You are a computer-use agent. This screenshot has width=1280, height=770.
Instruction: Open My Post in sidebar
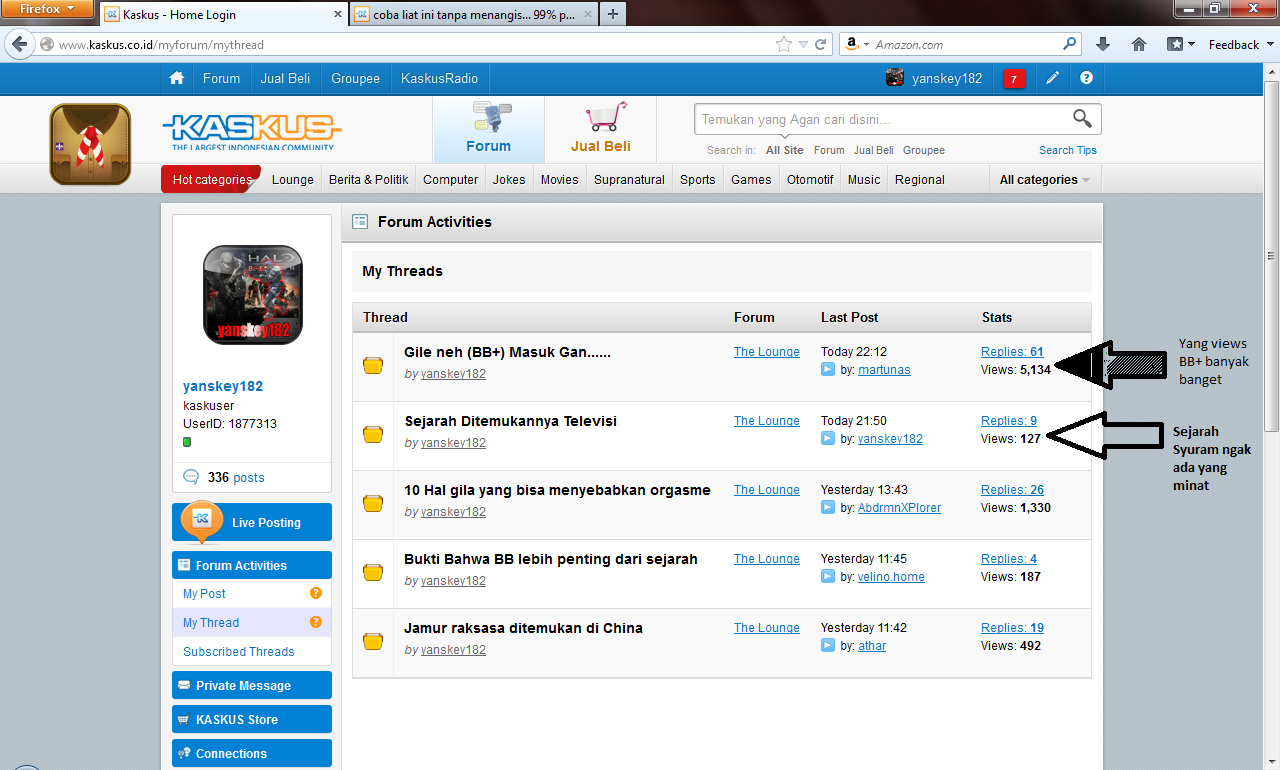(x=204, y=593)
